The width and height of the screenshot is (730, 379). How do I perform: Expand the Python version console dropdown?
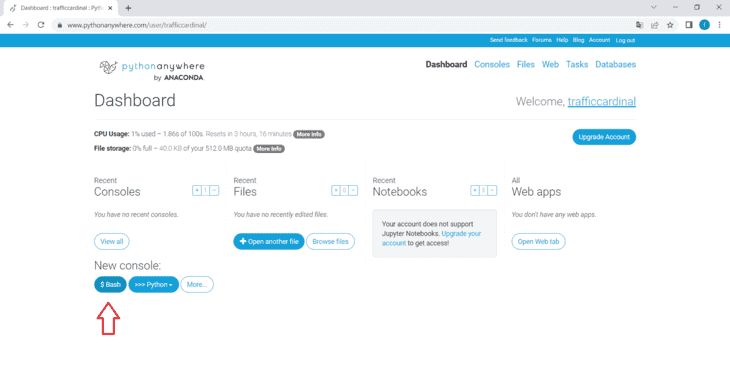154,284
